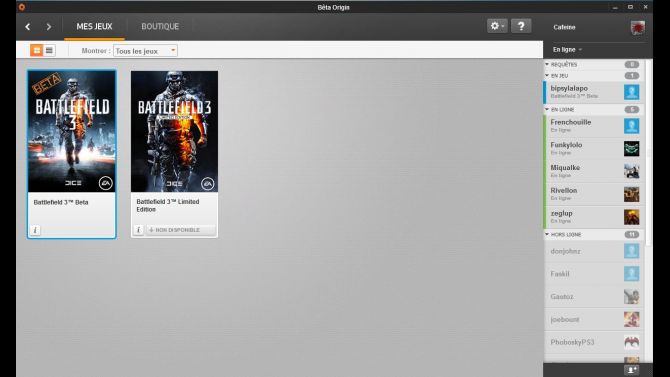Screen dimensions: 670x377
Task: Go forward with the right arrow
Action: click(49, 27)
